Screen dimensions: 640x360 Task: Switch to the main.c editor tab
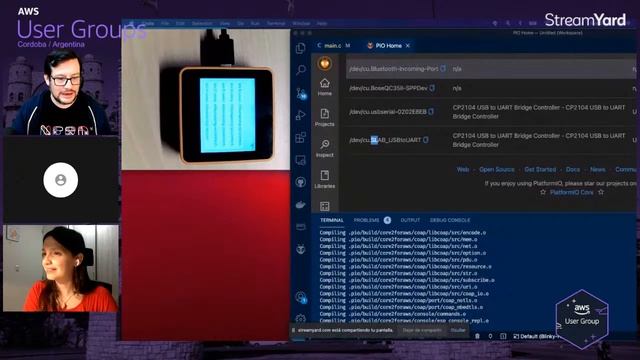[333, 46]
